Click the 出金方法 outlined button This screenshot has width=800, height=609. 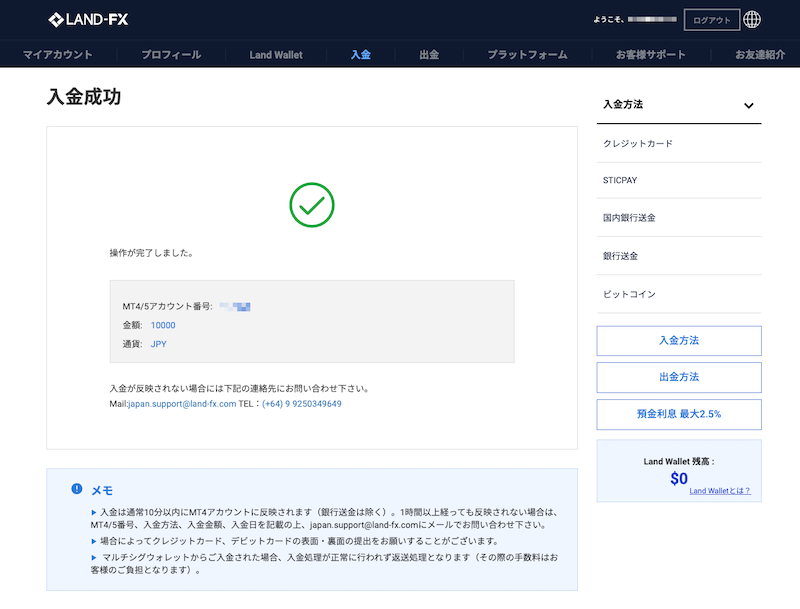click(x=679, y=377)
